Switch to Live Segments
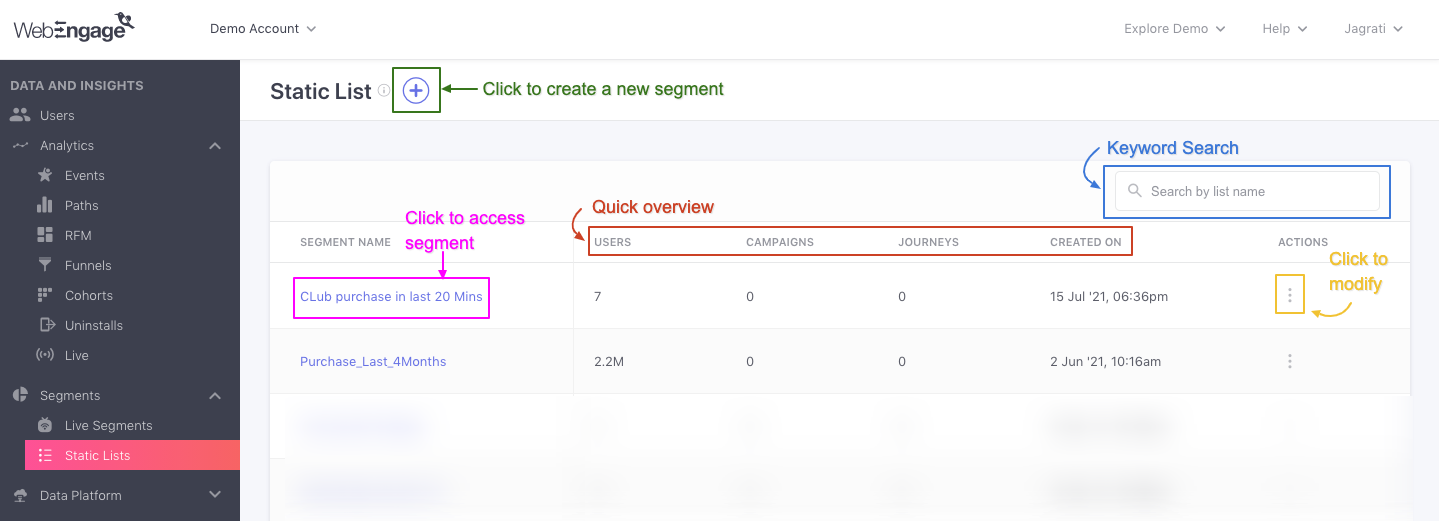 [x=108, y=425]
